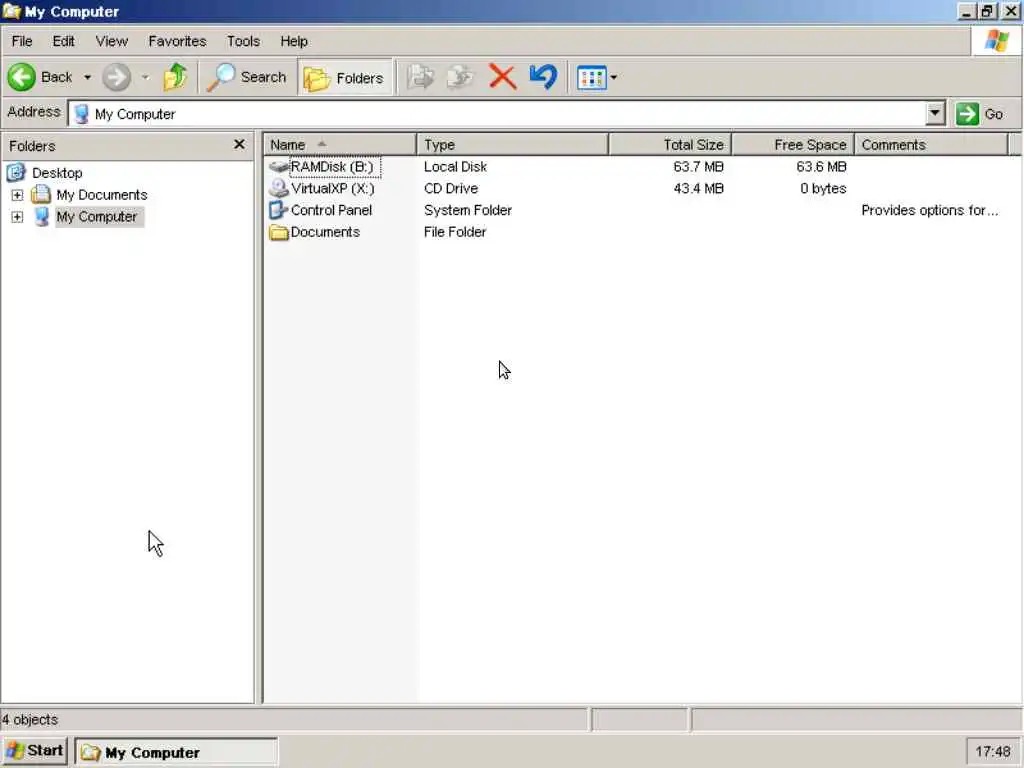This screenshot has width=1024, height=768.
Task: Expand the My Computer tree node
Action: tap(17, 217)
